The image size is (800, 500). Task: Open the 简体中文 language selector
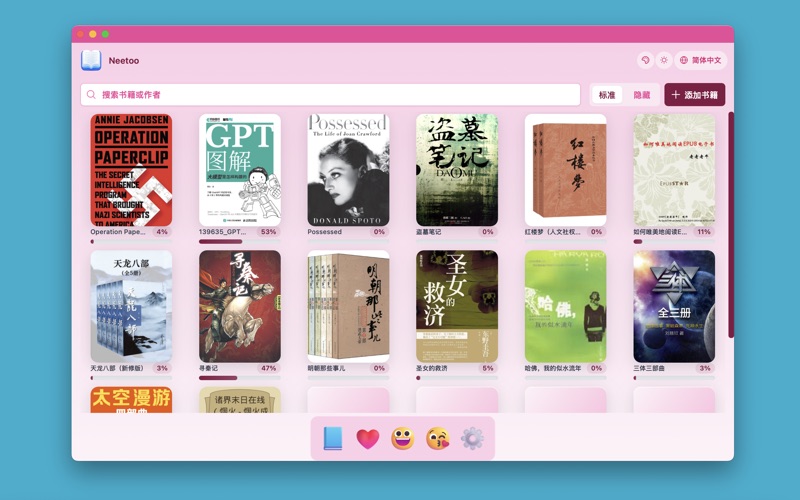(x=701, y=60)
